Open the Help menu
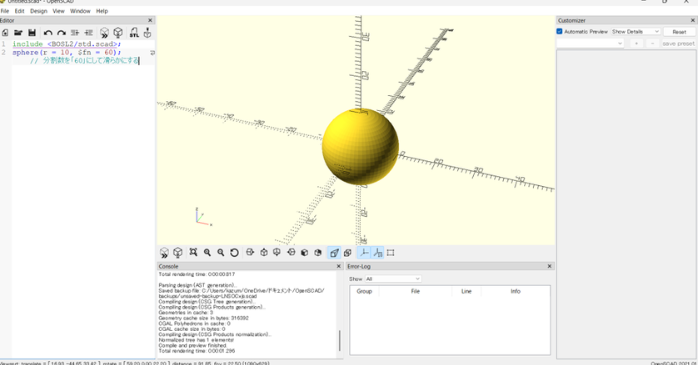698x365 pixels. 102,11
